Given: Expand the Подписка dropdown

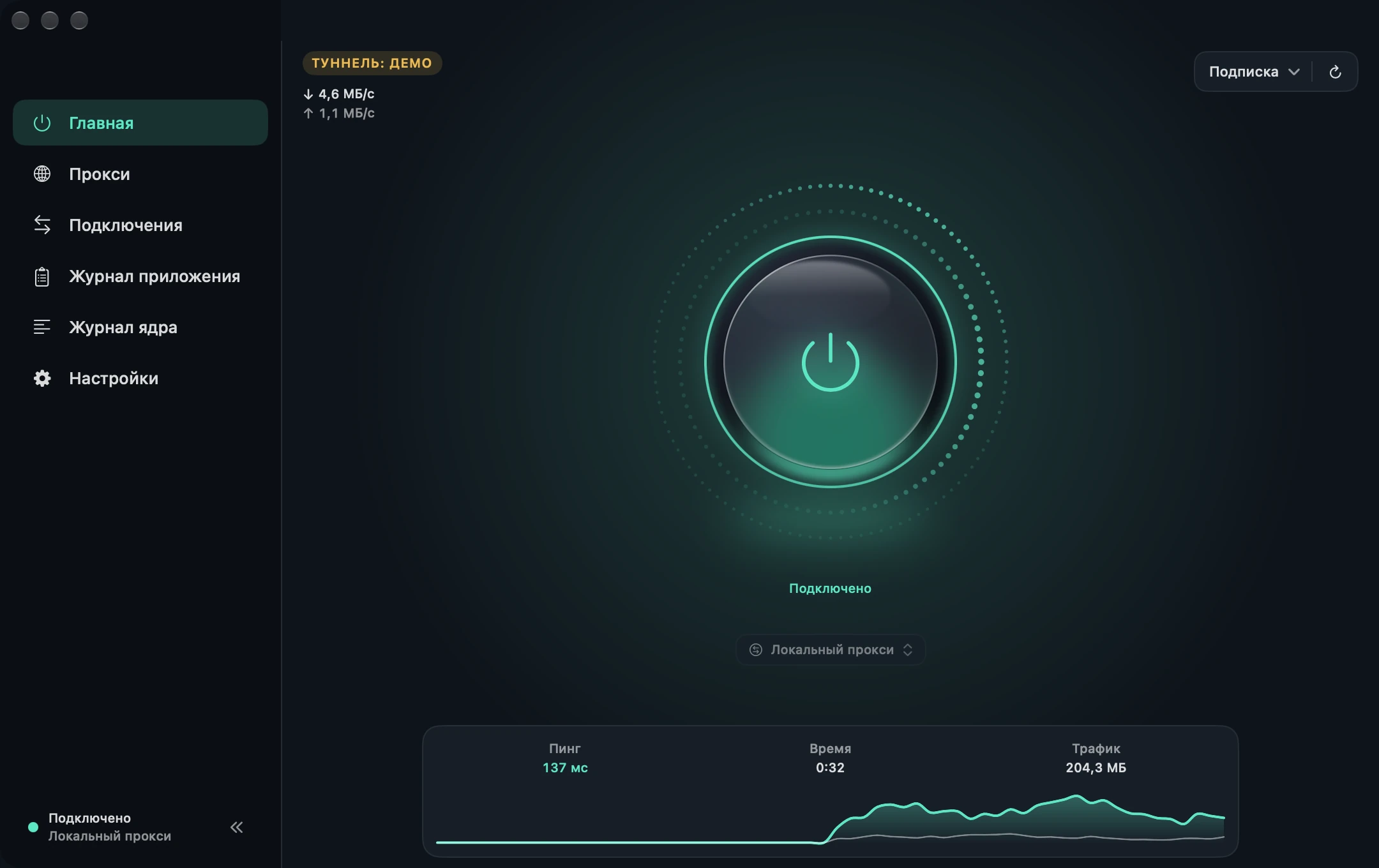Looking at the screenshot, I should tap(1254, 71).
